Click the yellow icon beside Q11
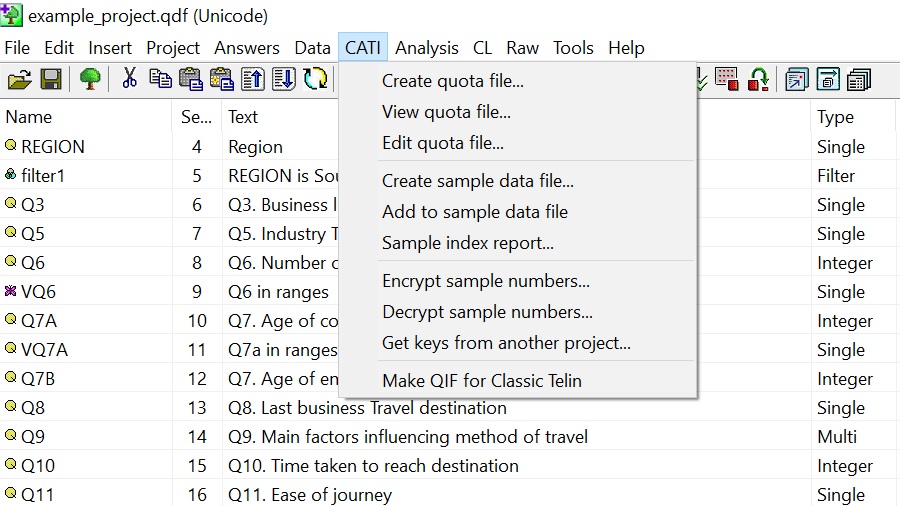Screen dimensions: 900x506 [x=10, y=493]
